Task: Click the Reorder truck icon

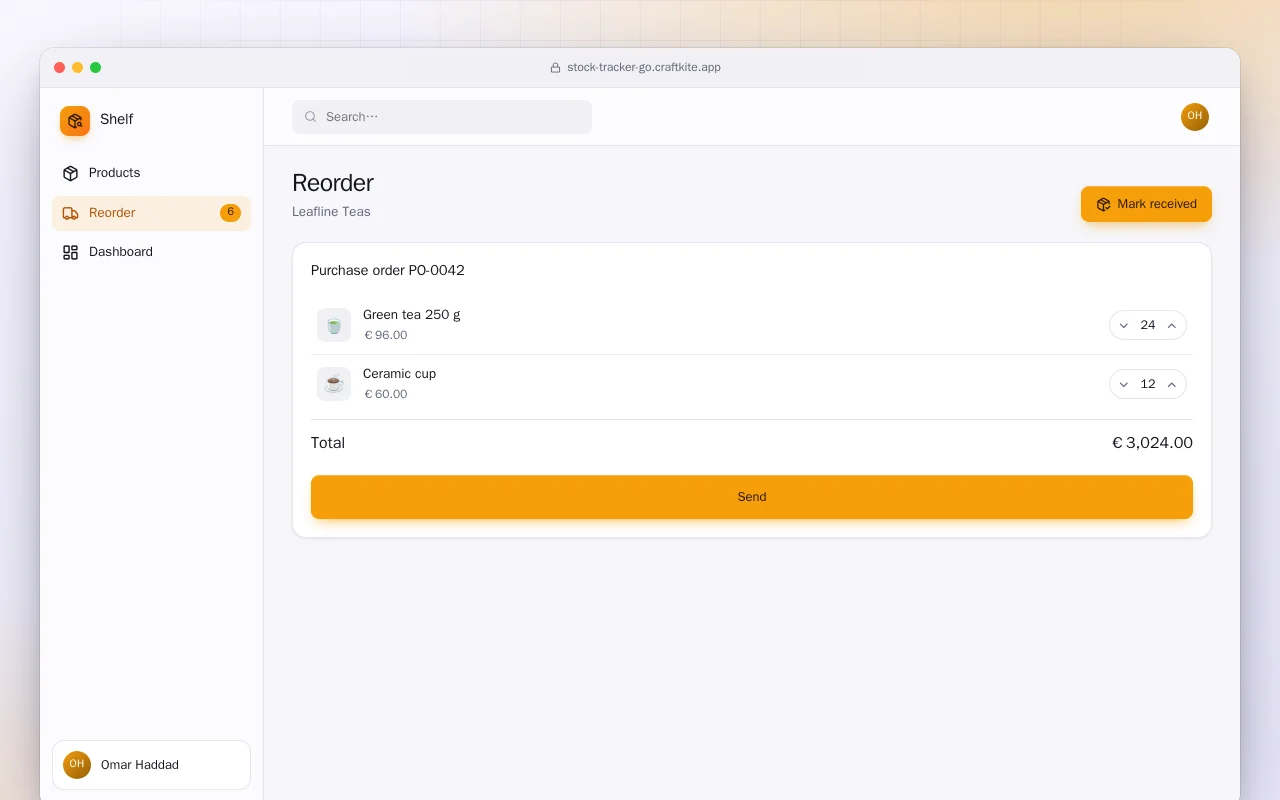Action: [70, 213]
